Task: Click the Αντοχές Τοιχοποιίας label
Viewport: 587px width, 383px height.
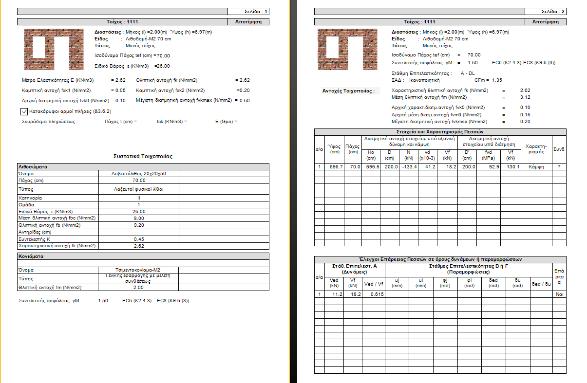Action: click(x=349, y=91)
